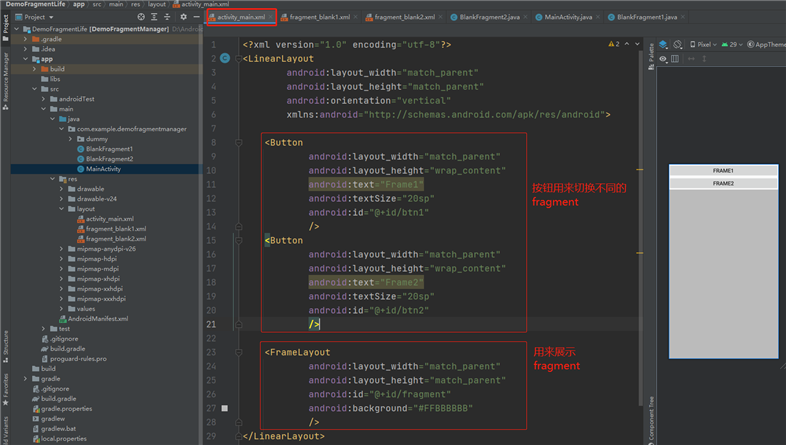Viewport: 786px width, 445px height.
Task: Open the Project tool window strip button
Action: 6,28
